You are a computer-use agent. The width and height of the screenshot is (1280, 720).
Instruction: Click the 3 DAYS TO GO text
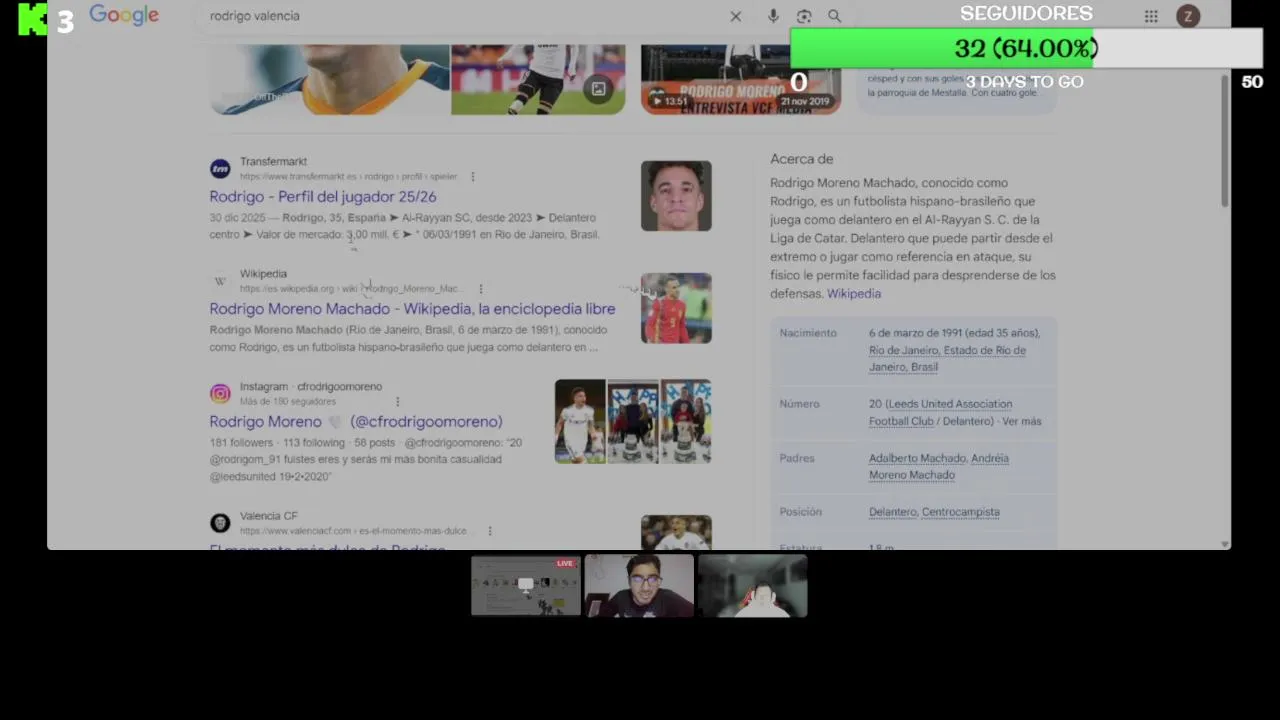click(1024, 82)
